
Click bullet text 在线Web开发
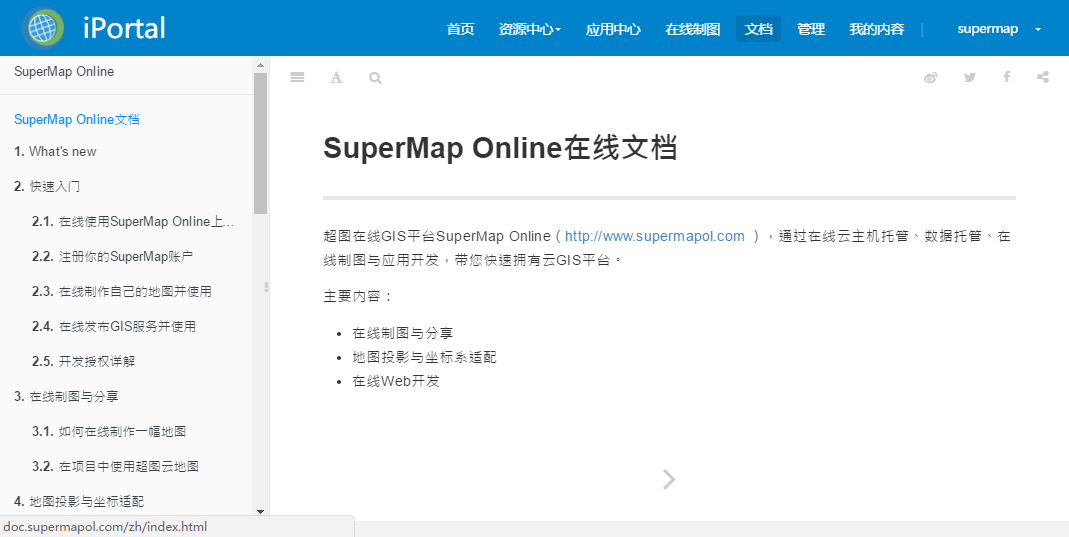pyautogui.click(x=396, y=381)
